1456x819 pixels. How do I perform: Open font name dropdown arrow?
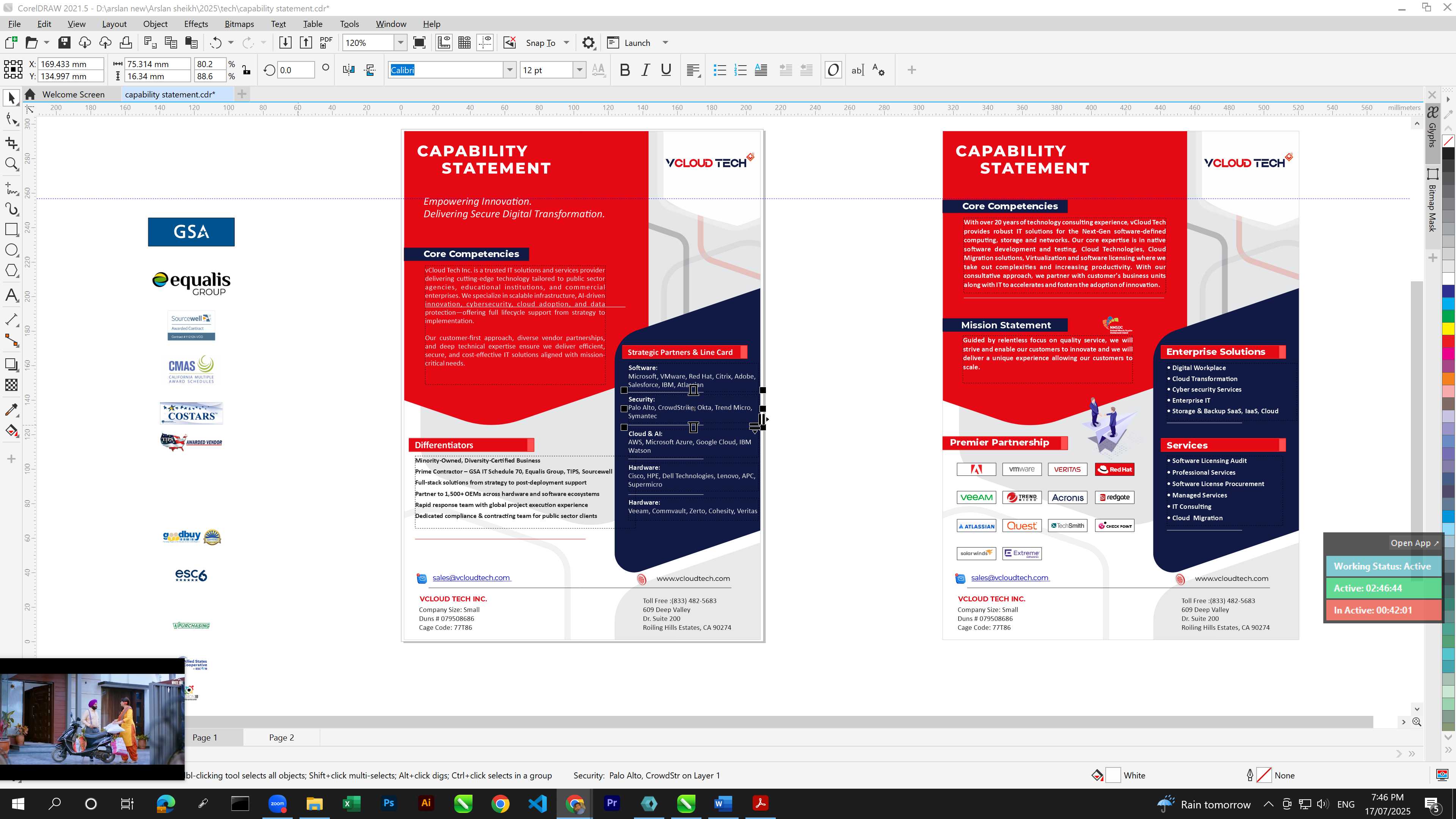510,70
